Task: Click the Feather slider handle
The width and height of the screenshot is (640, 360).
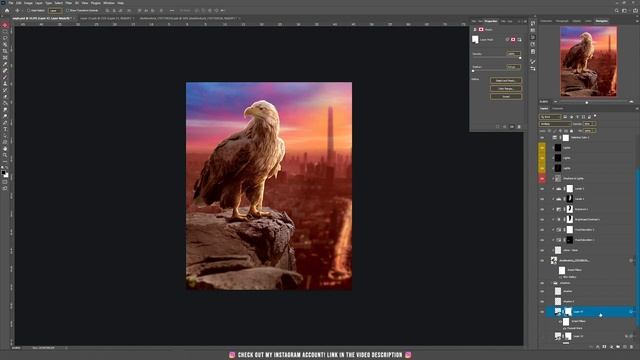Action: 473,71
